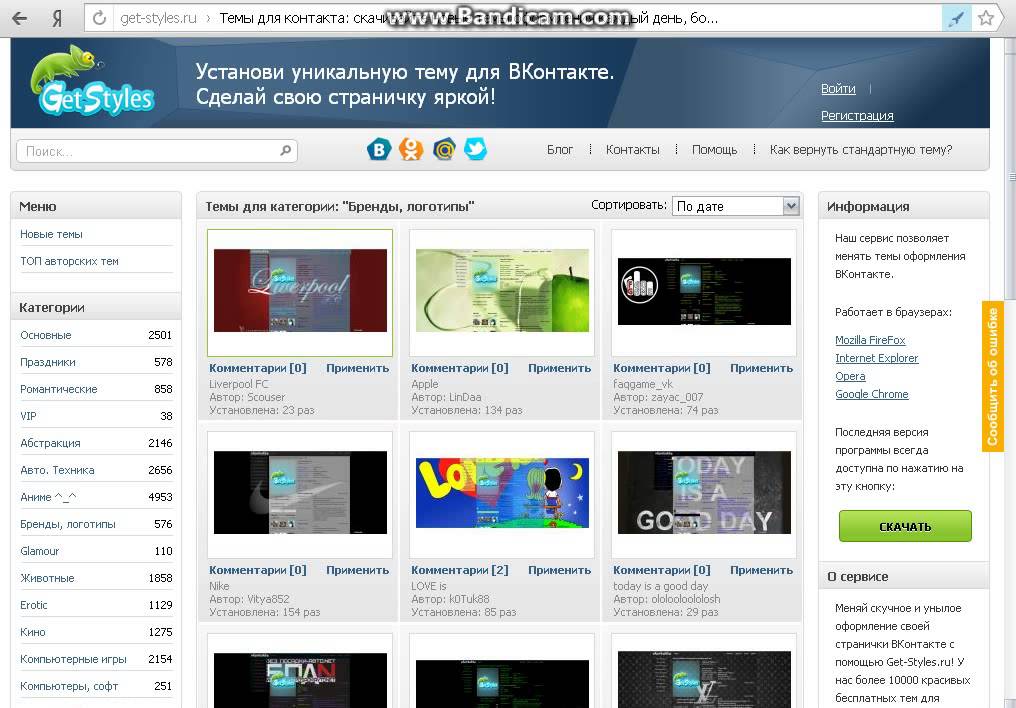Screen dimensions: 1016x708
Task: Open 'Как вернуть стандартную тему?' link
Action: tap(860, 150)
